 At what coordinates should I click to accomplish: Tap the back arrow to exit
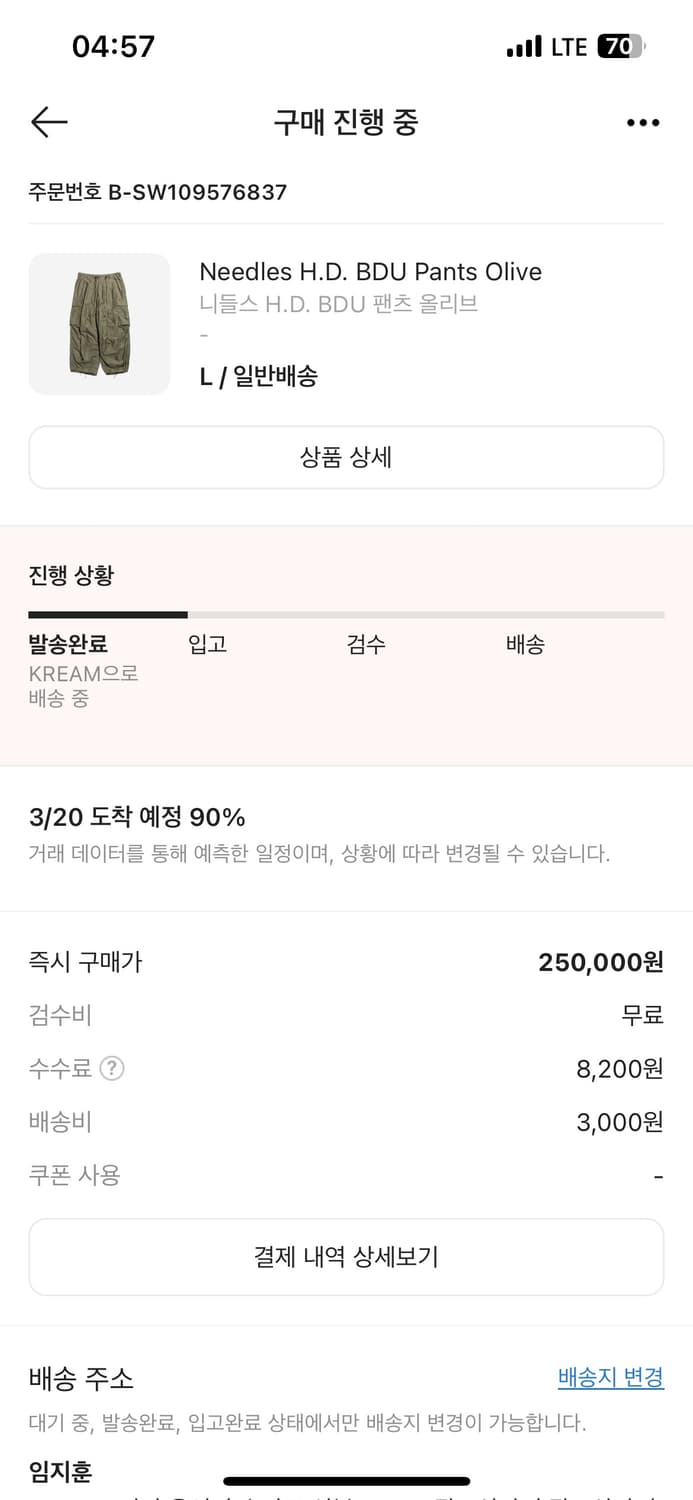(48, 122)
